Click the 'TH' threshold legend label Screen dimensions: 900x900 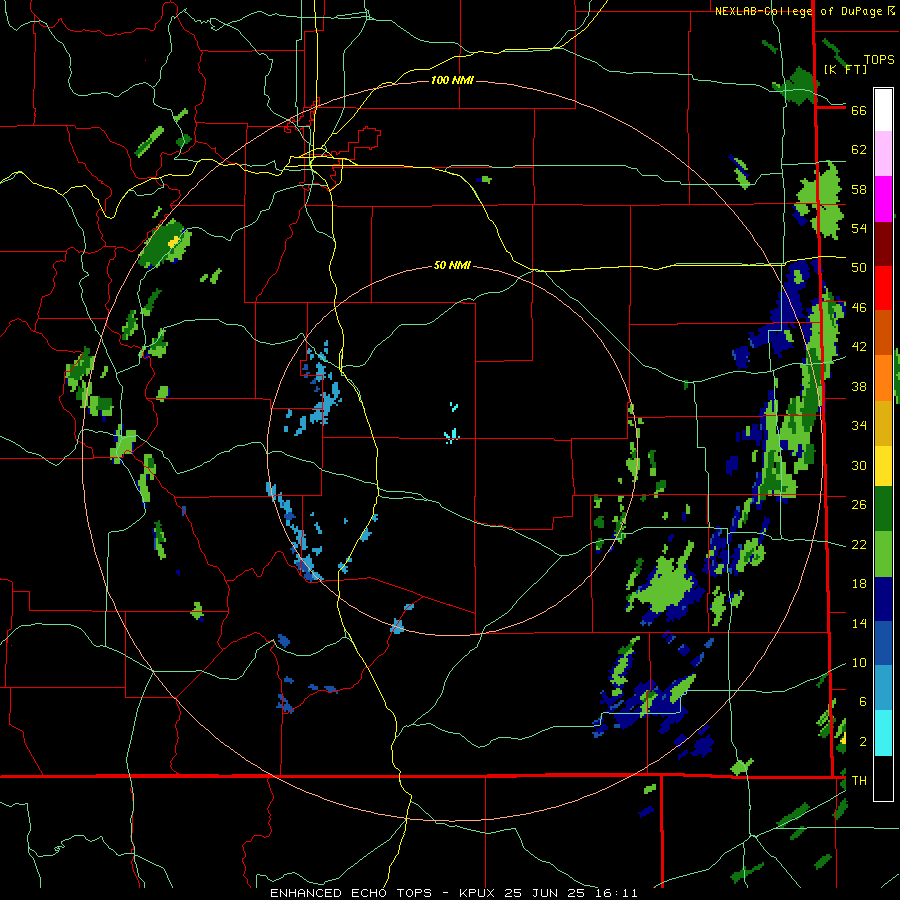click(x=859, y=781)
